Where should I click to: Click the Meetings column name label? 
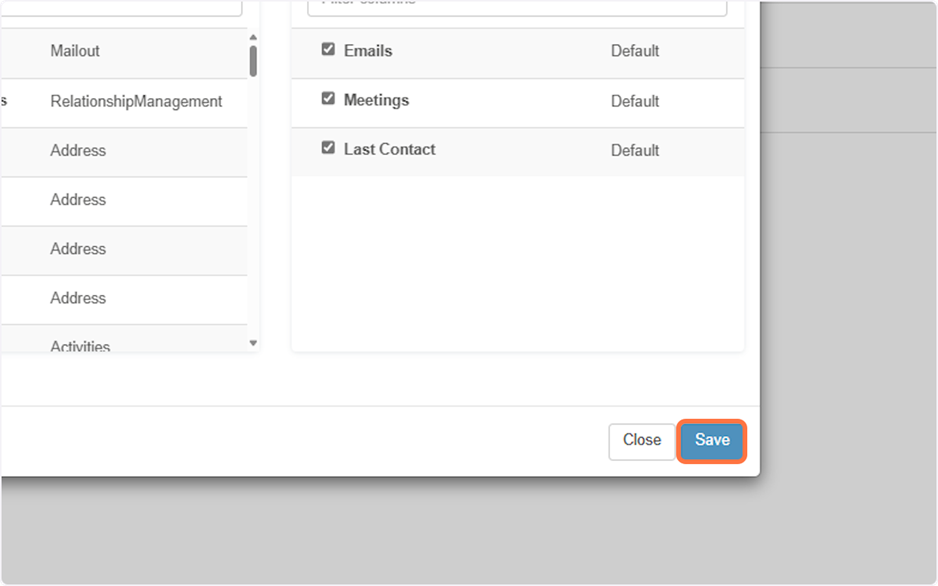click(x=376, y=100)
